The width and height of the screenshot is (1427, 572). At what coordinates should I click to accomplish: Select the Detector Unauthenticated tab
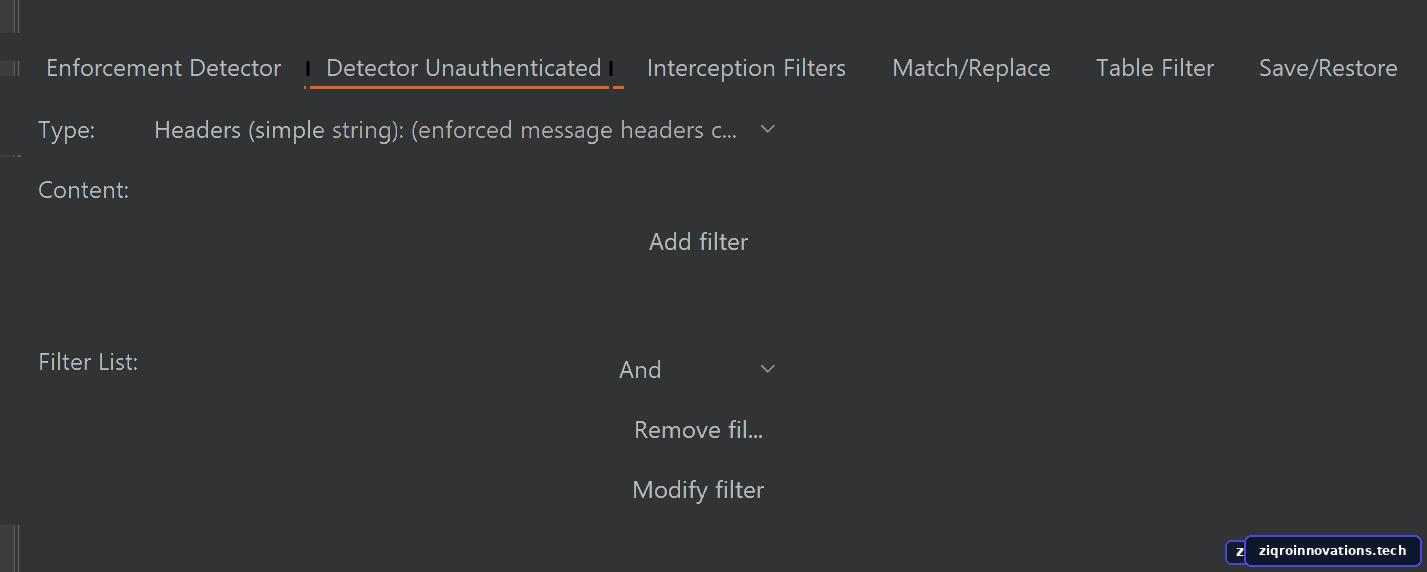(x=463, y=68)
